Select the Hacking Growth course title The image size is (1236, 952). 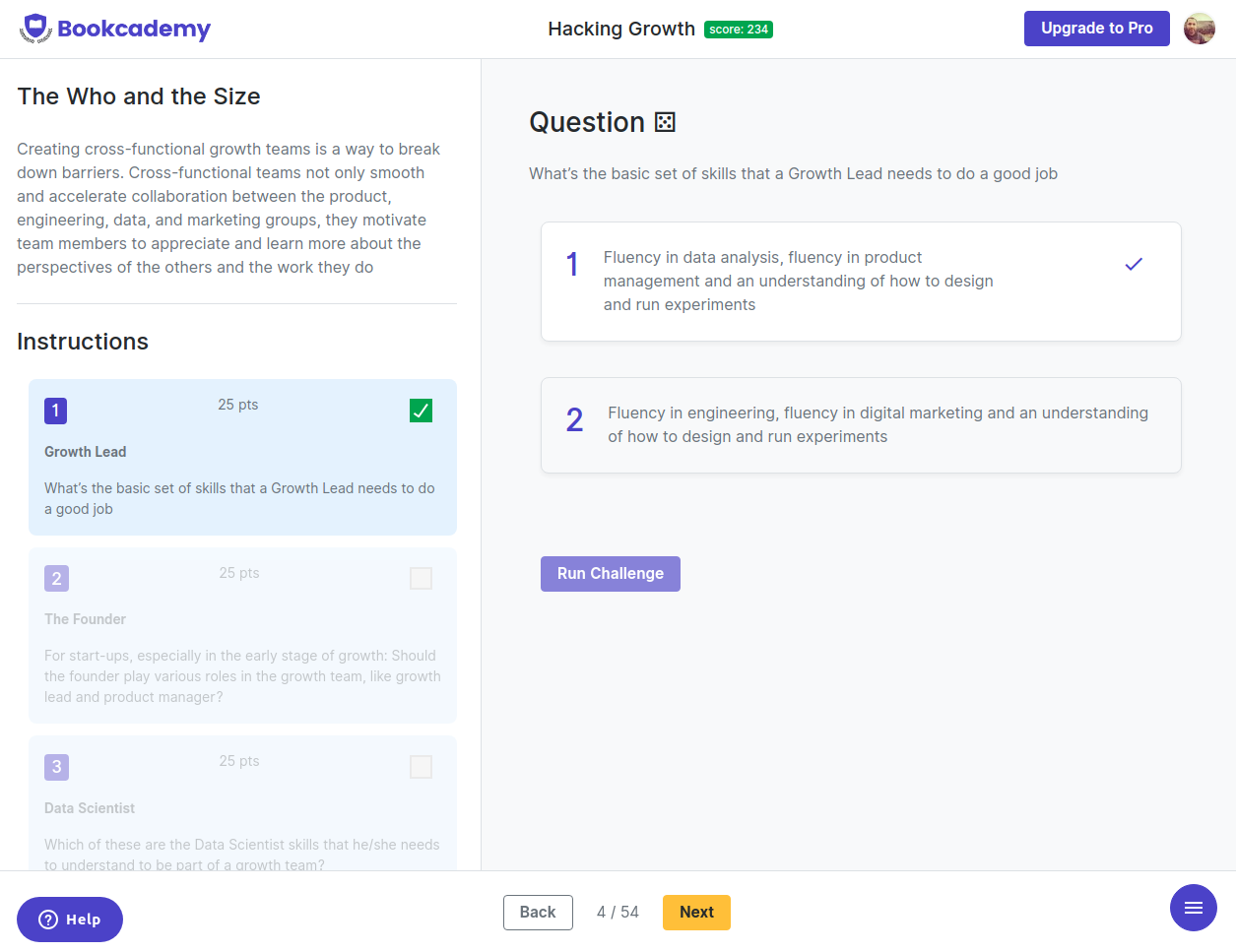click(621, 29)
